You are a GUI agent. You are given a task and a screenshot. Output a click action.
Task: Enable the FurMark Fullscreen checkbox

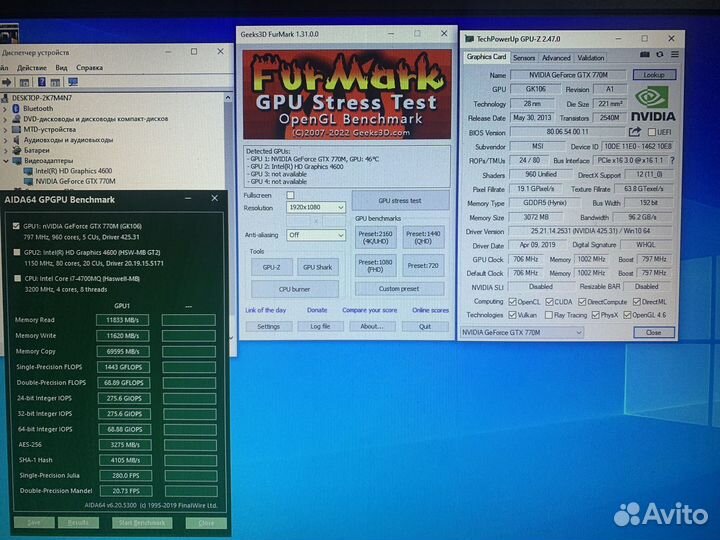[x=290, y=195]
